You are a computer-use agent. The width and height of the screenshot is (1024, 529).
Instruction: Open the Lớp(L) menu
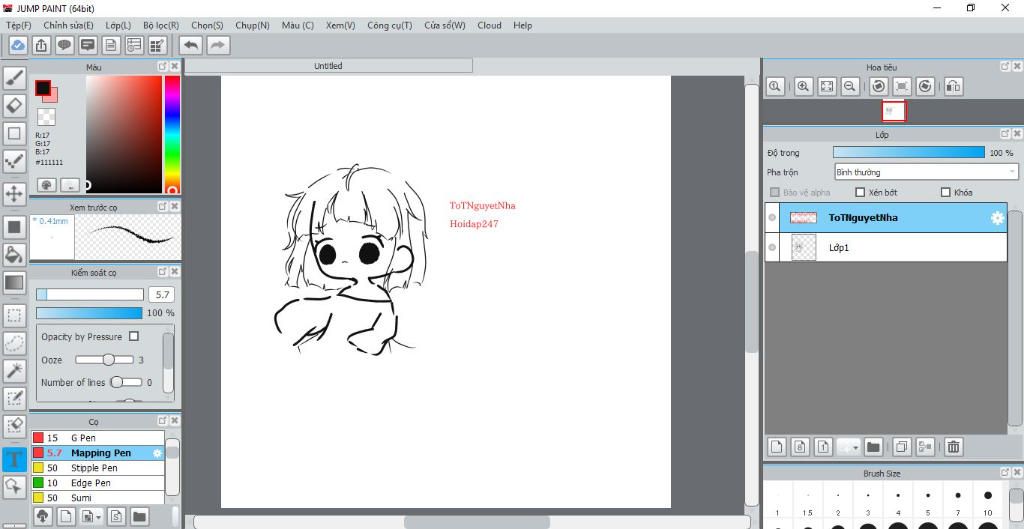tap(118, 25)
